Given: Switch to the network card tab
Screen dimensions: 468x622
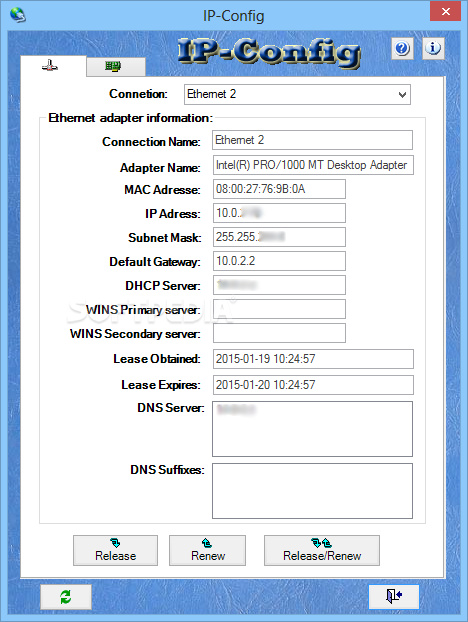Looking at the screenshot, I should pyautogui.click(x=116, y=67).
